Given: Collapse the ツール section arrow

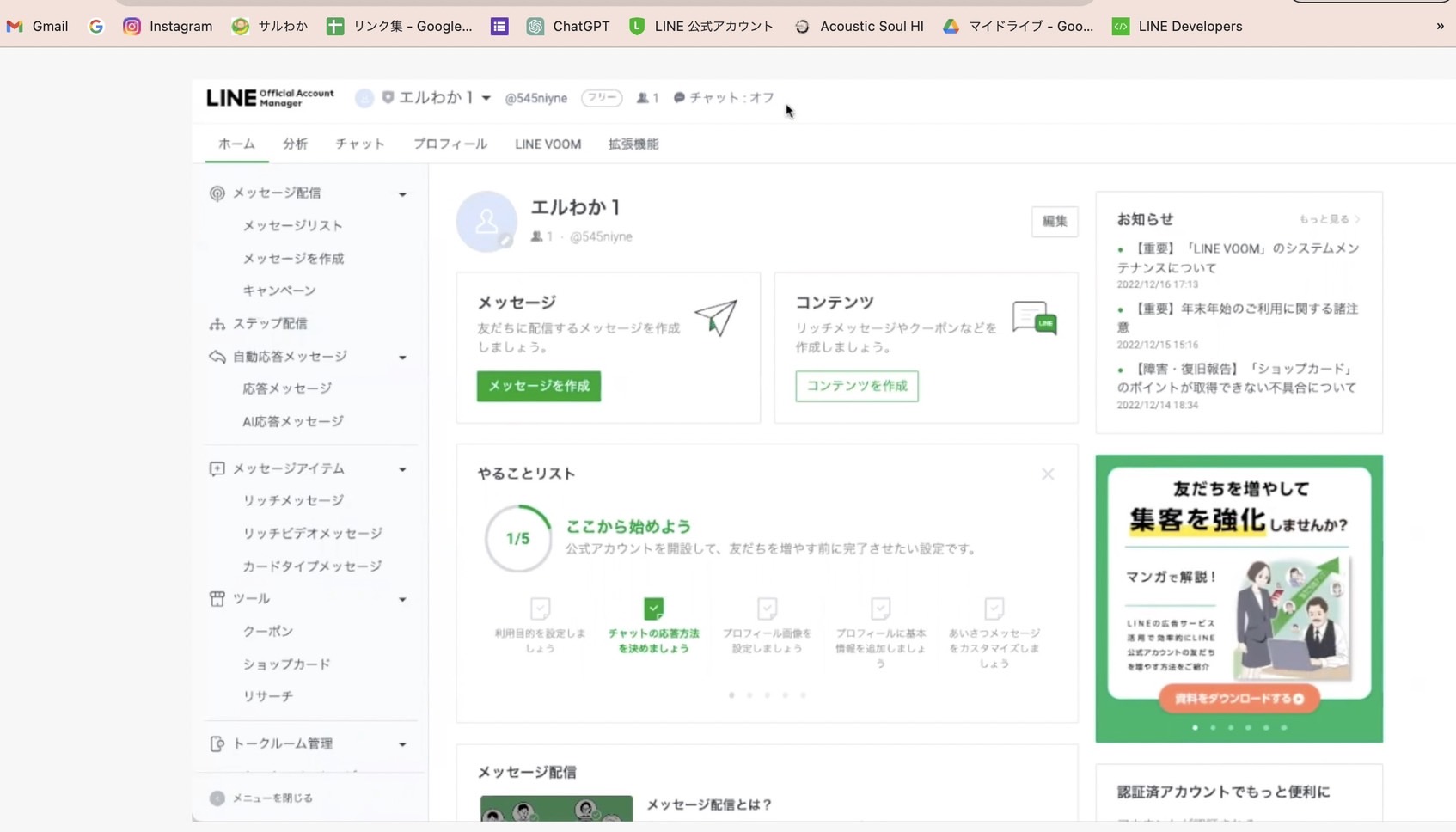Looking at the screenshot, I should [x=402, y=599].
